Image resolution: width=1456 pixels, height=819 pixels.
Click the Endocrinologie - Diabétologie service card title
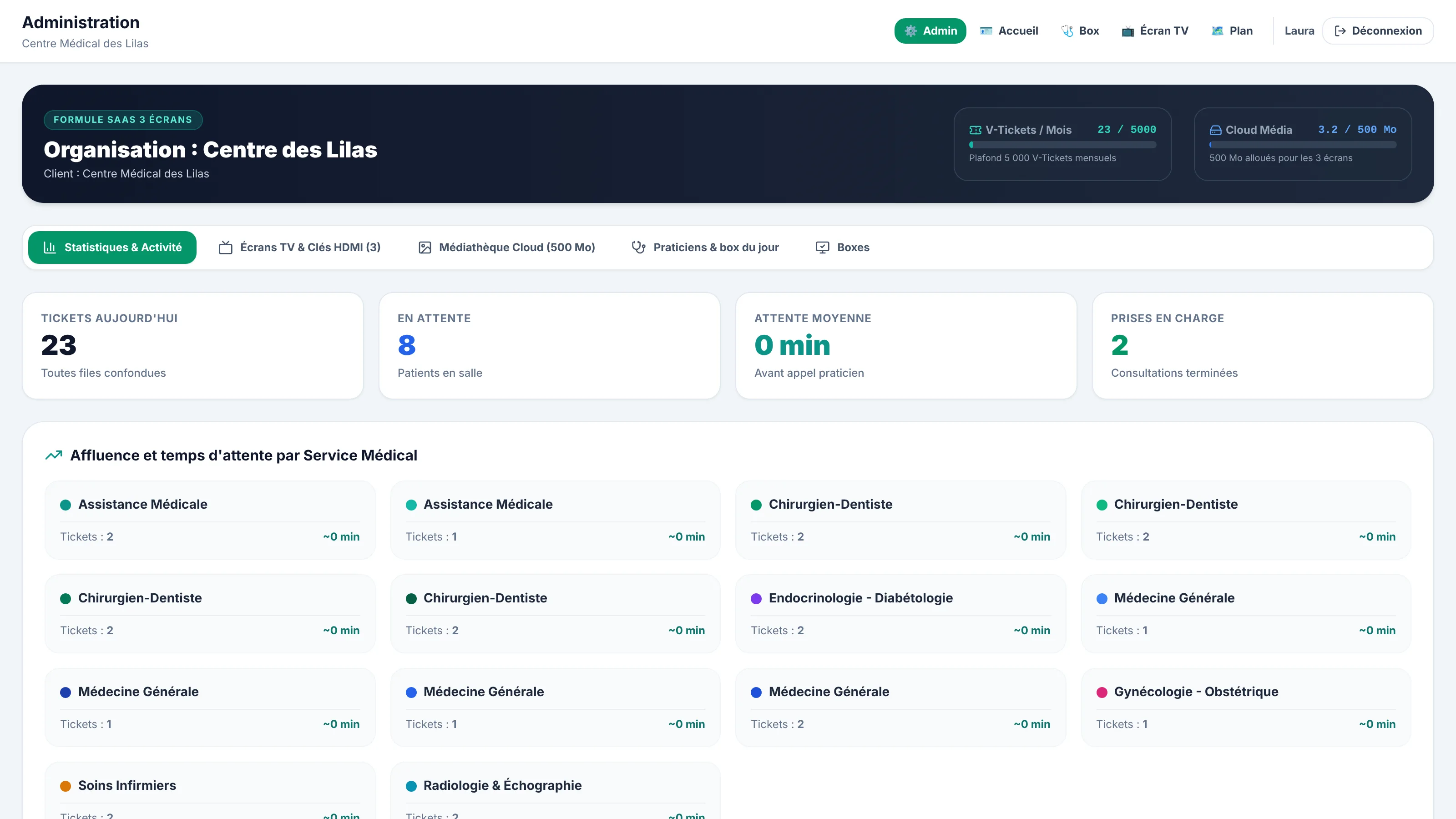(860, 598)
